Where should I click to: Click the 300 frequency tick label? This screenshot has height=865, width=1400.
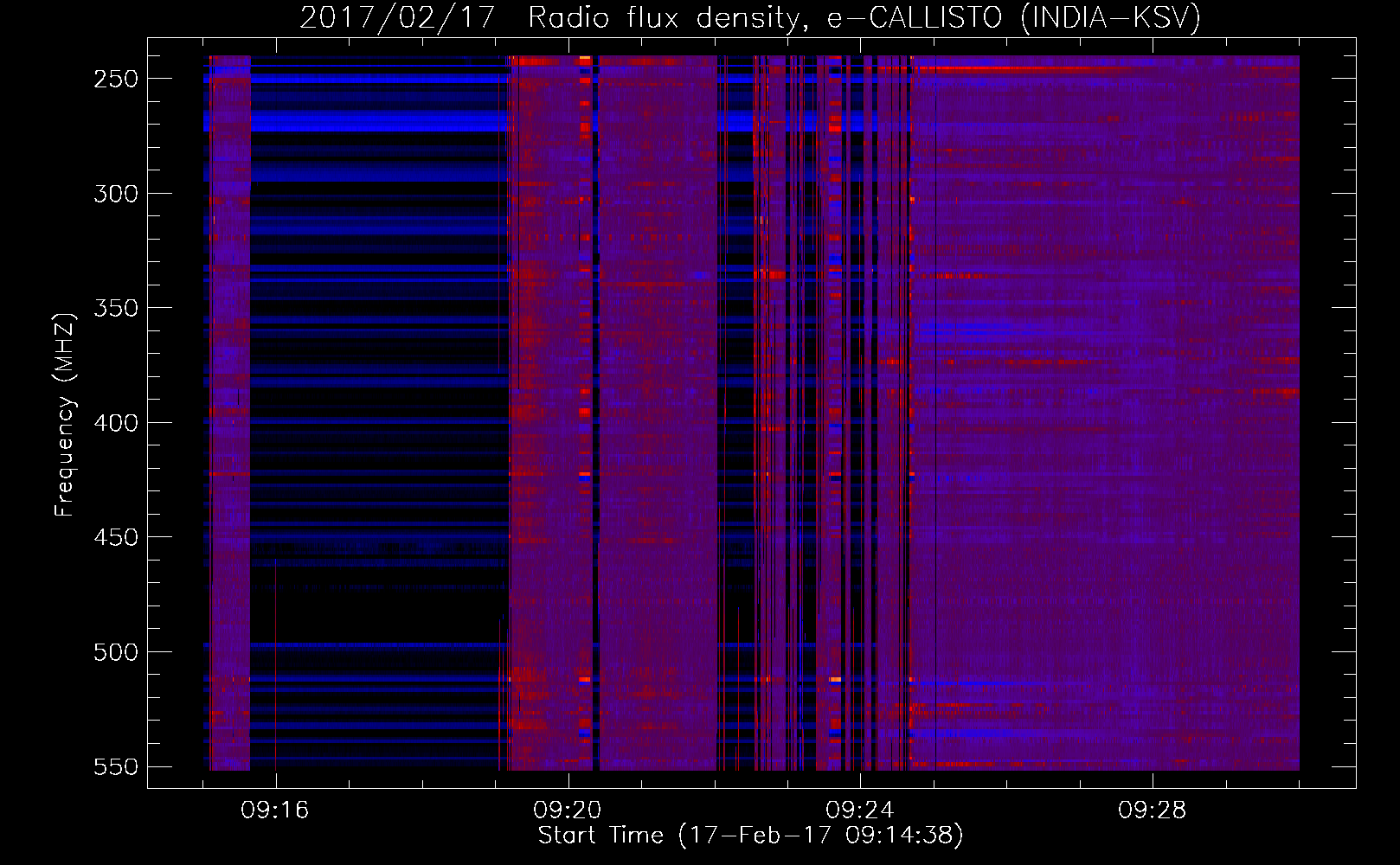(116, 194)
